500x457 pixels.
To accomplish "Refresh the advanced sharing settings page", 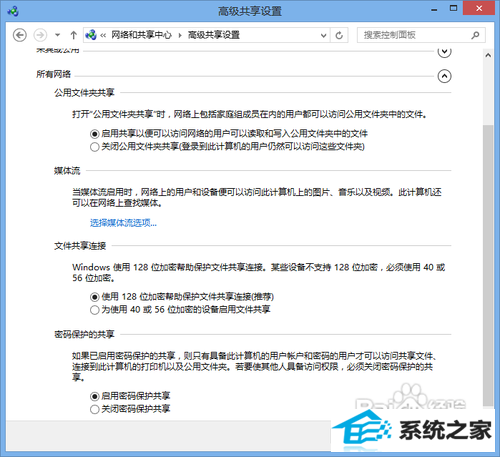I will [x=339, y=35].
